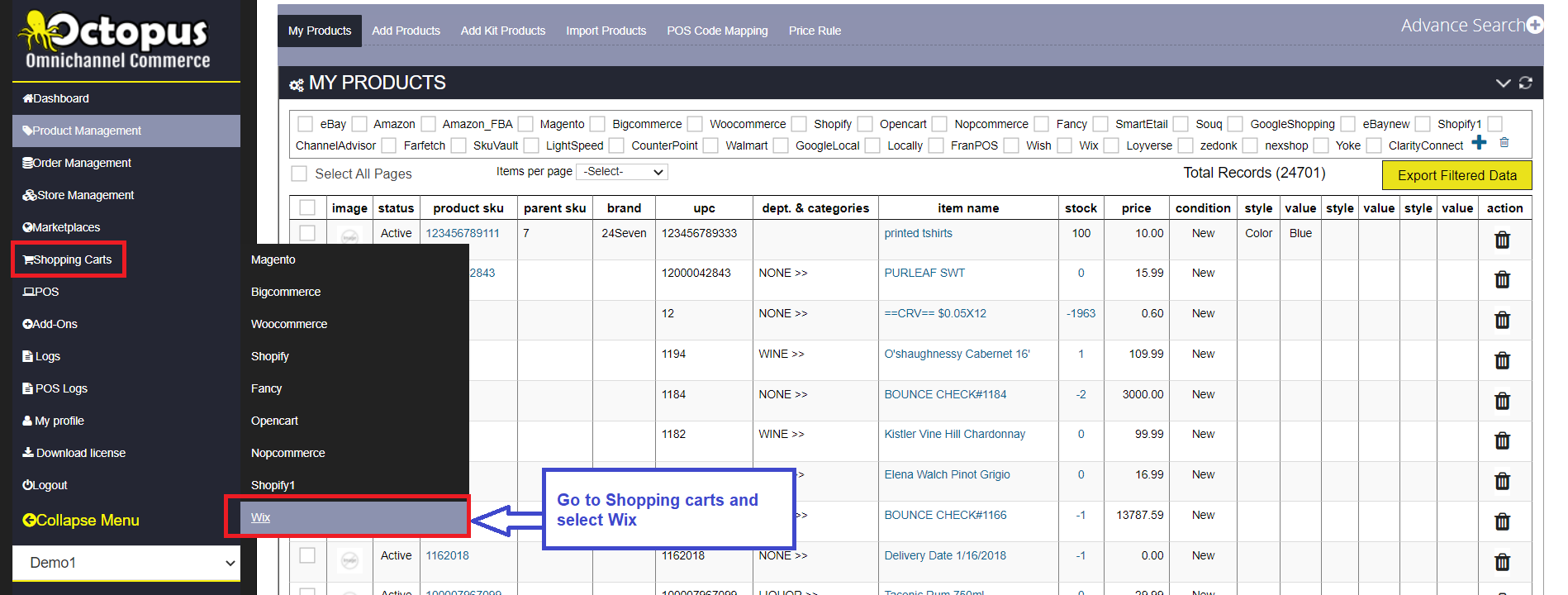This screenshot has width=1568, height=595.
Task: Open the Demo1 account dropdown
Action: 126,563
